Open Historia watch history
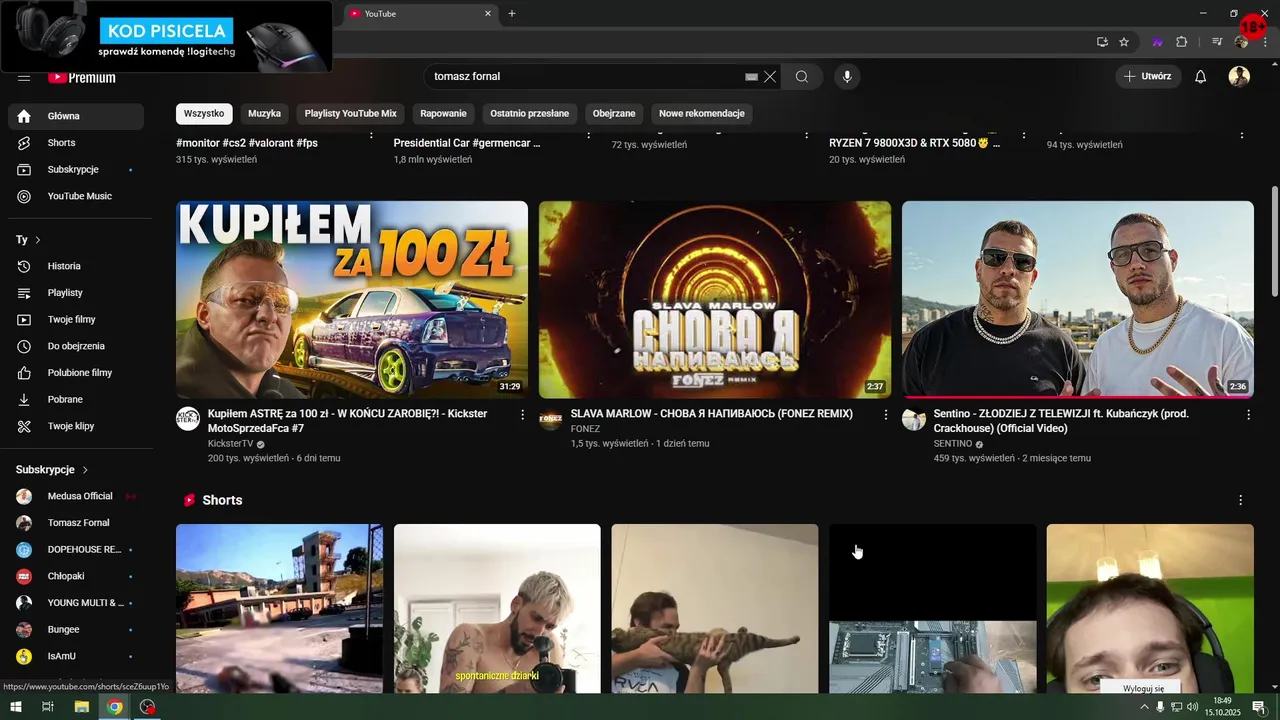 click(76, 266)
